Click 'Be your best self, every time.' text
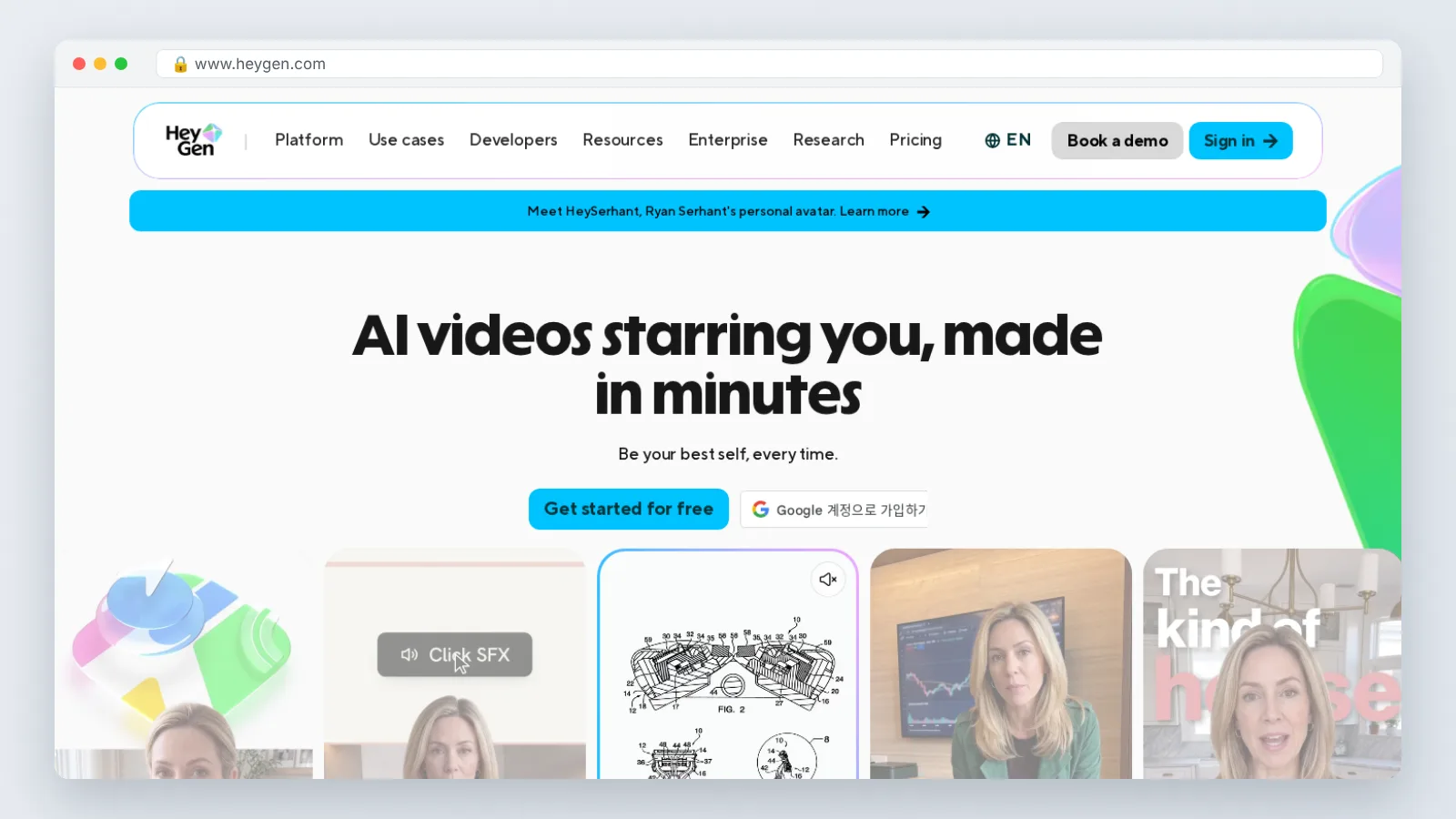The height and width of the screenshot is (819, 1456). pyautogui.click(x=728, y=454)
